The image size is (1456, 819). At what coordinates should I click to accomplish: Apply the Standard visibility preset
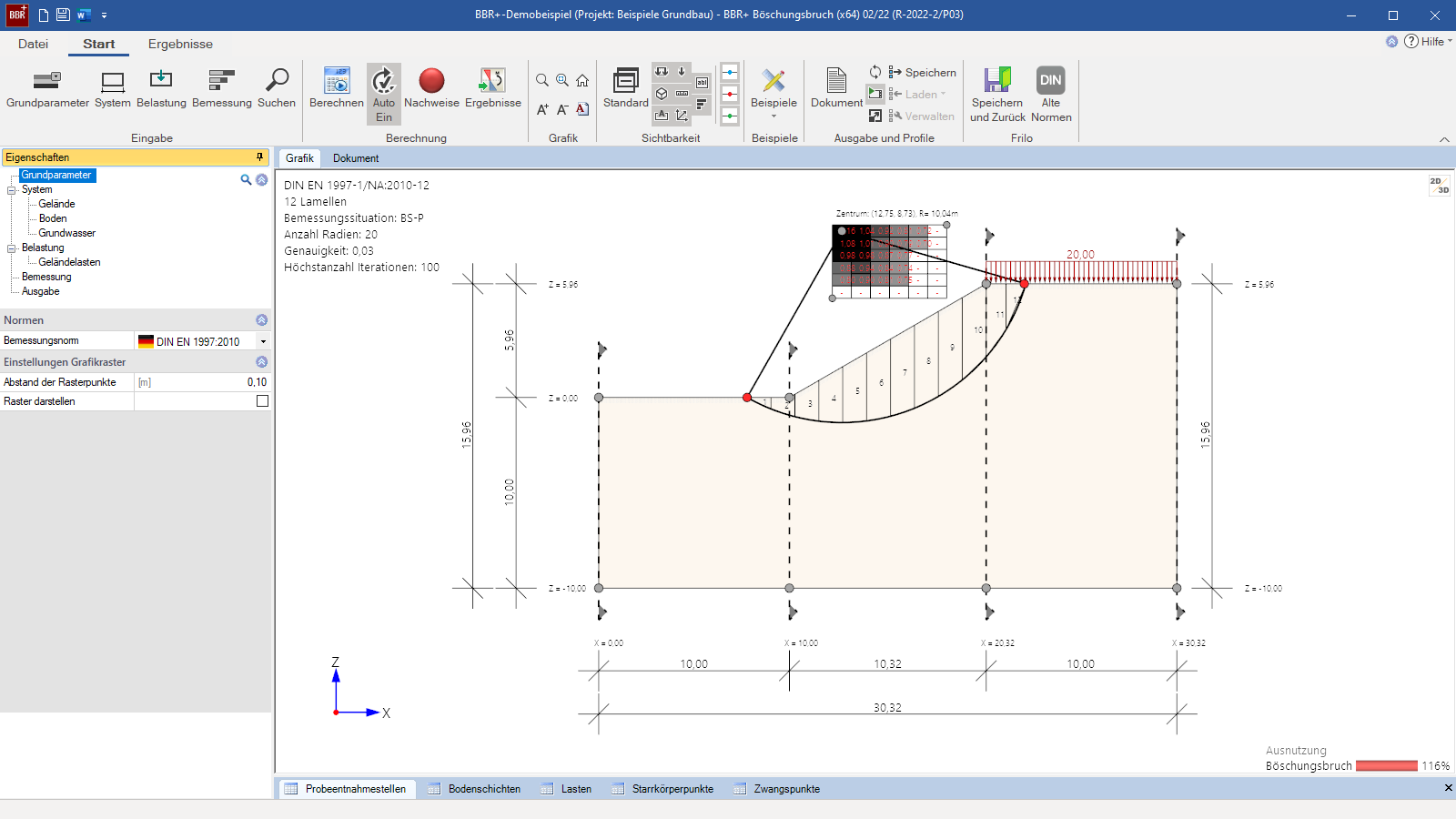pyautogui.click(x=626, y=89)
